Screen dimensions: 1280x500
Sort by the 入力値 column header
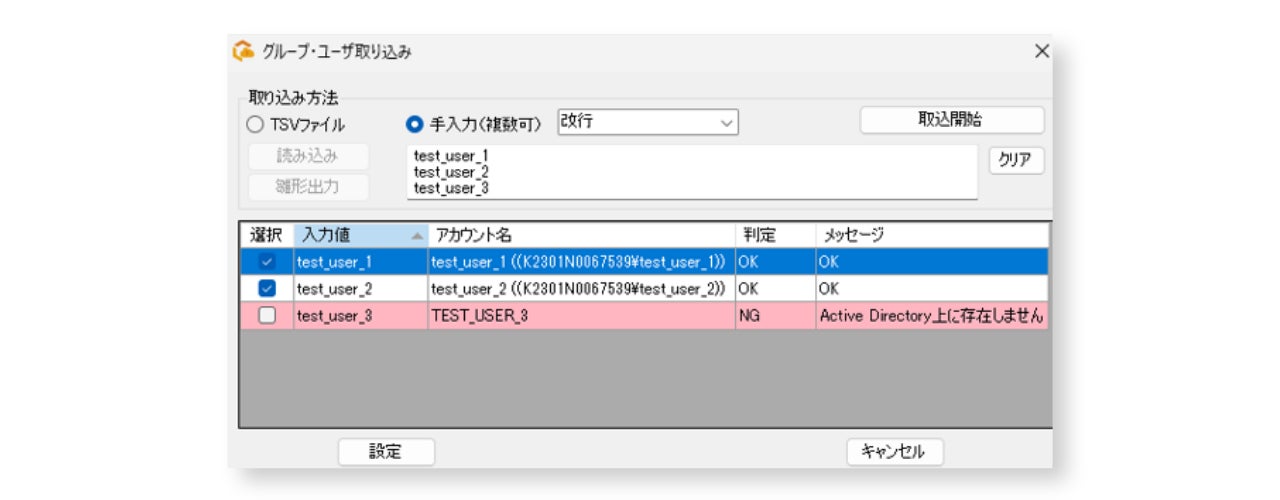[360, 235]
